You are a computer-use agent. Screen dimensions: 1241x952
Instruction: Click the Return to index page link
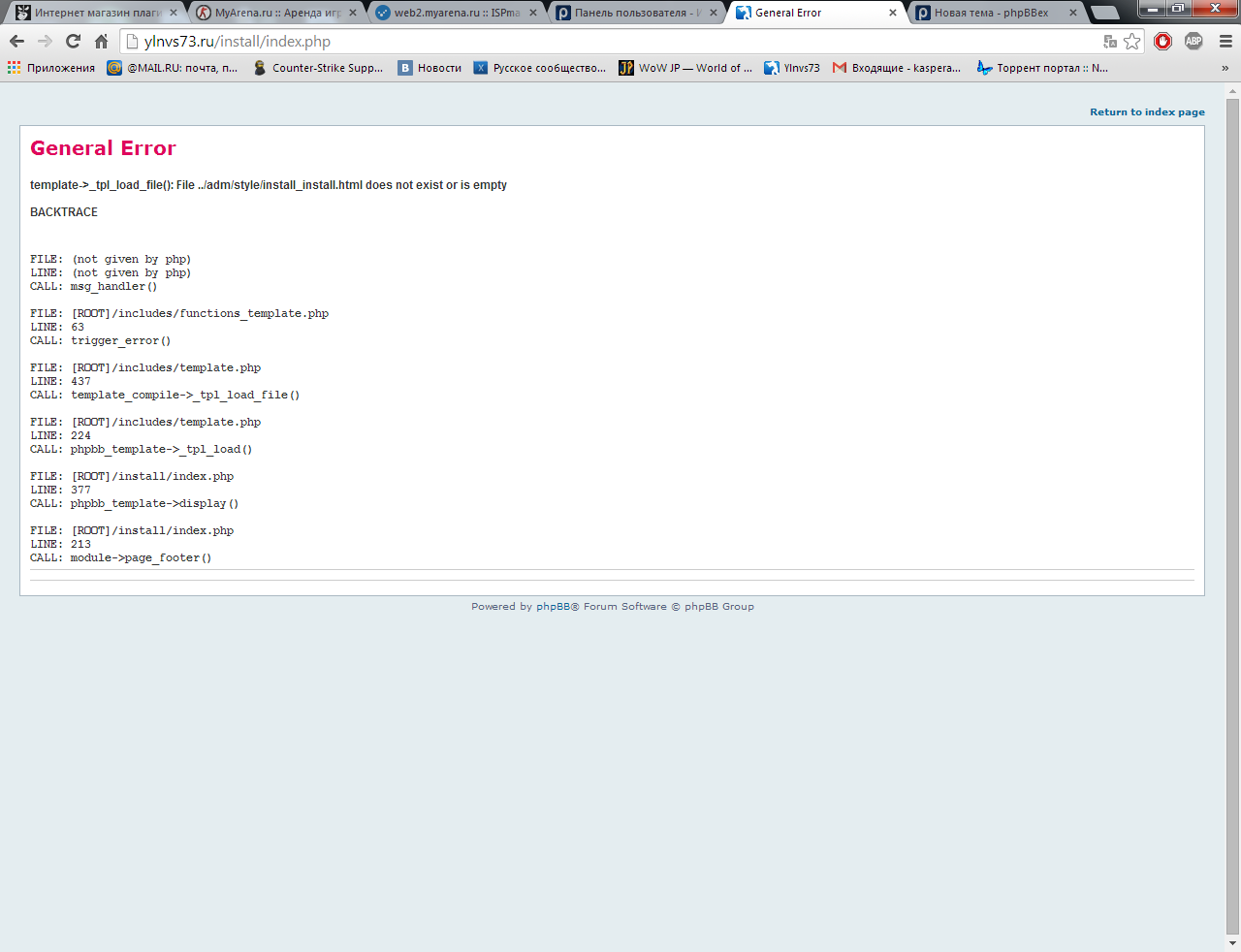pyautogui.click(x=1147, y=111)
